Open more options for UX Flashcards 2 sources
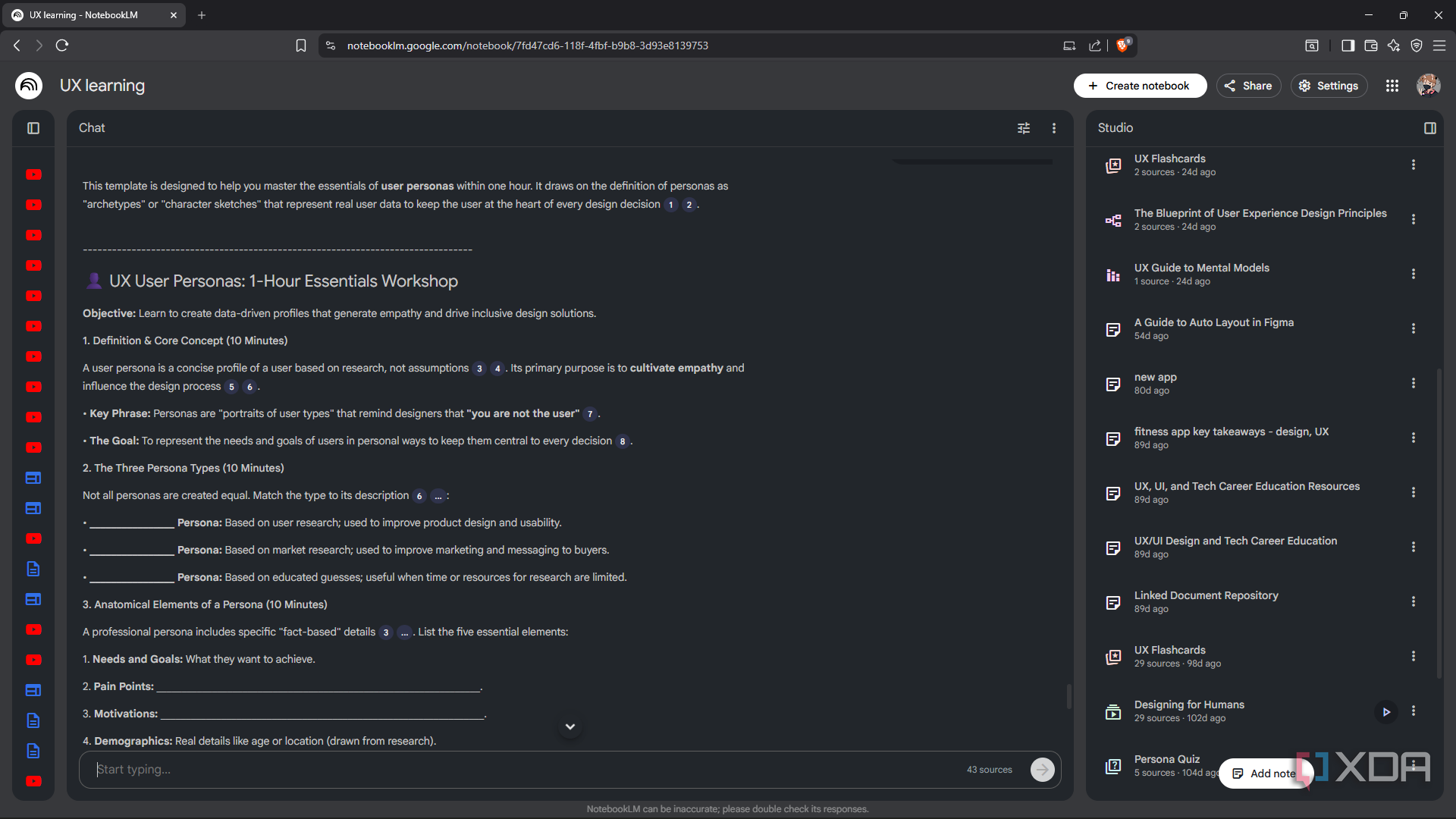Viewport: 1456px width, 819px height. click(1414, 165)
